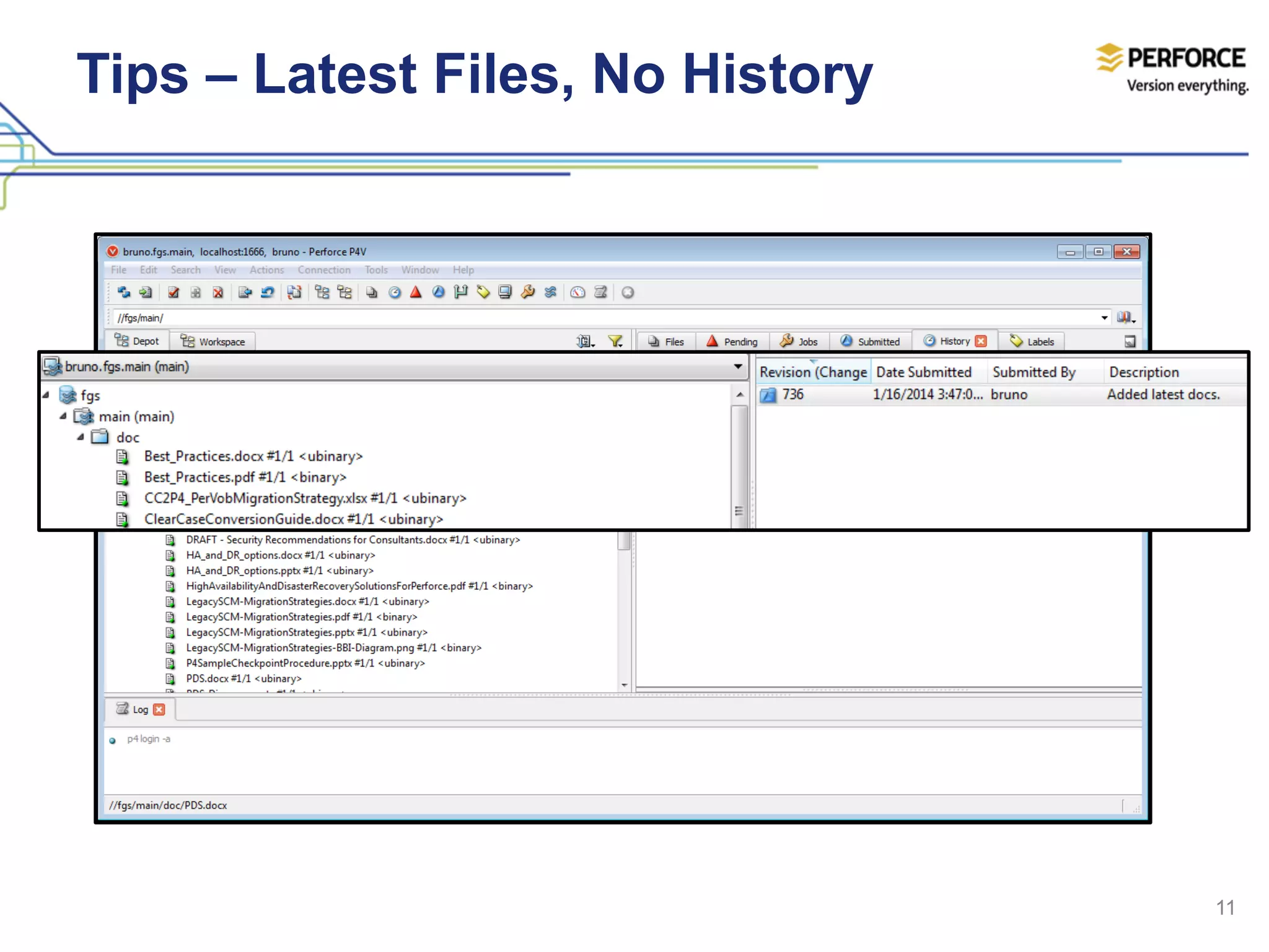Click the depot tree scrollbar up arrow

(x=740, y=395)
